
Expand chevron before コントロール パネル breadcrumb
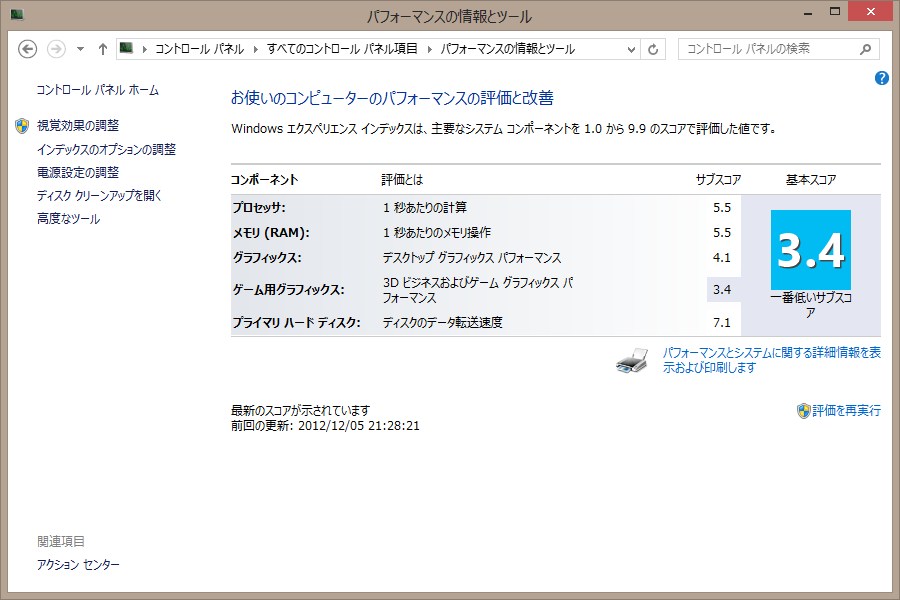(x=145, y=49)
